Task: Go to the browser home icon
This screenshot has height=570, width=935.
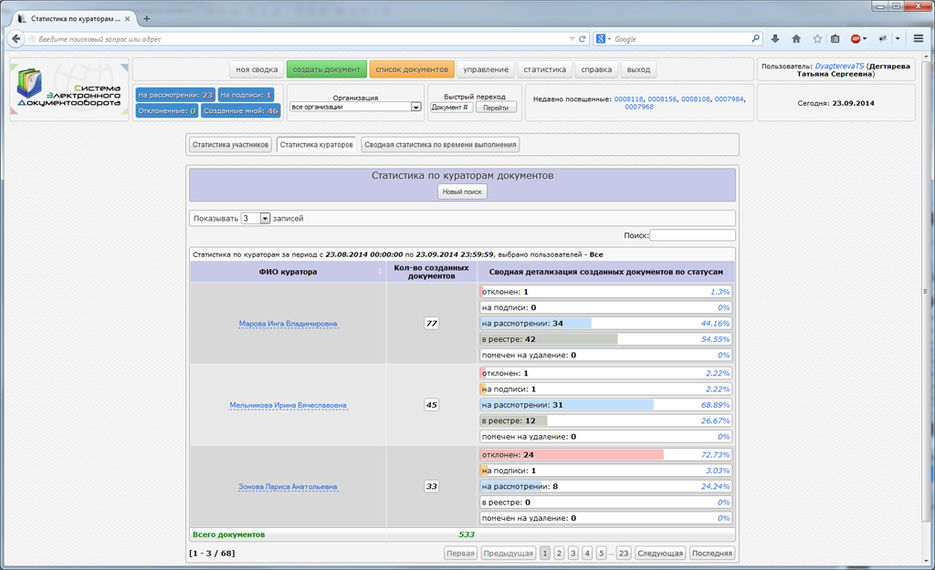Action: tap(796, 39)
